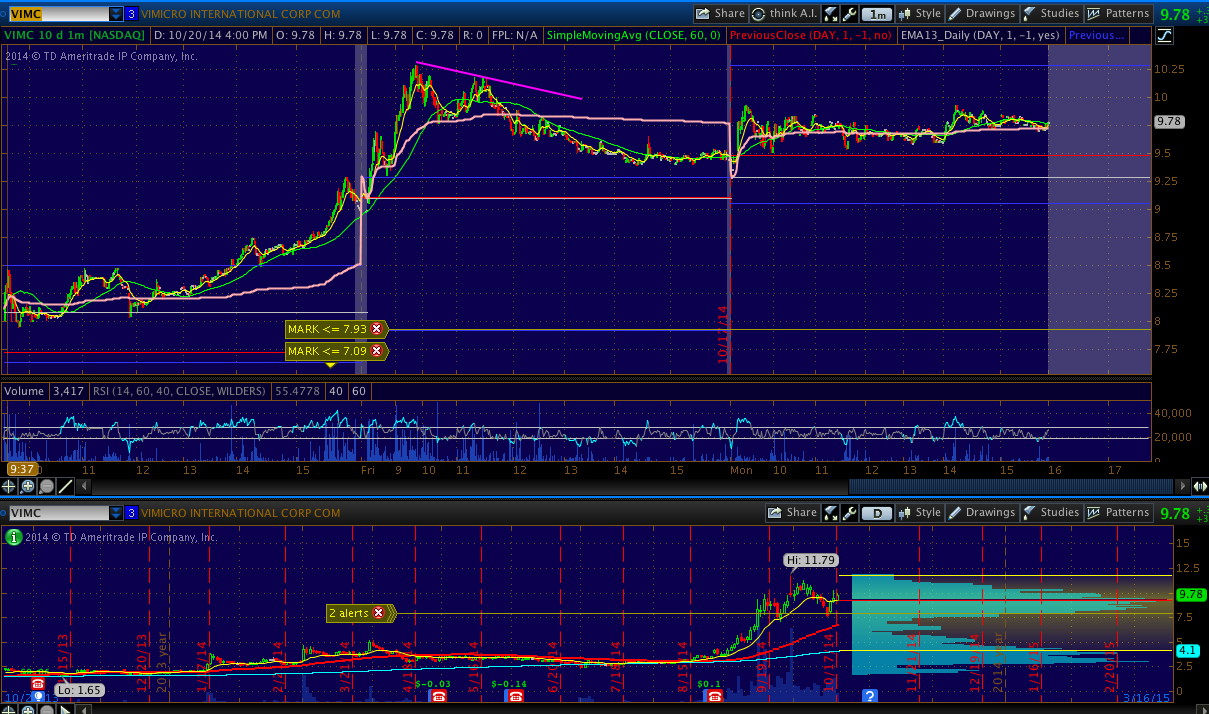
Task: Open the upper chart Studies menu
Action: click(x=1050, y=14)
